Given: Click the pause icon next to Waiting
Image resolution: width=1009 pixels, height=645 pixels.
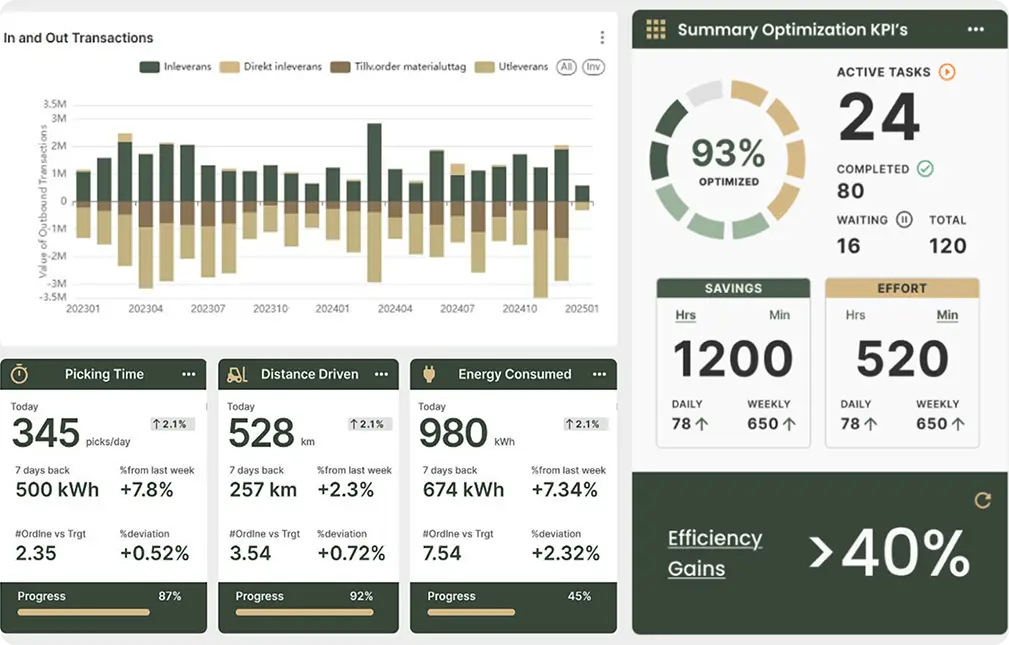Looking at the screenshot, I should (x=904, y=219).
